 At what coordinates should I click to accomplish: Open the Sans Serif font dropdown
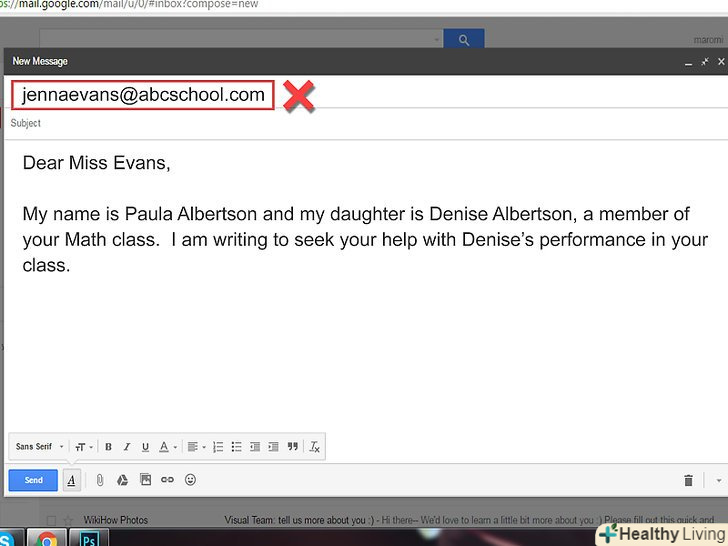click(40, 447)
